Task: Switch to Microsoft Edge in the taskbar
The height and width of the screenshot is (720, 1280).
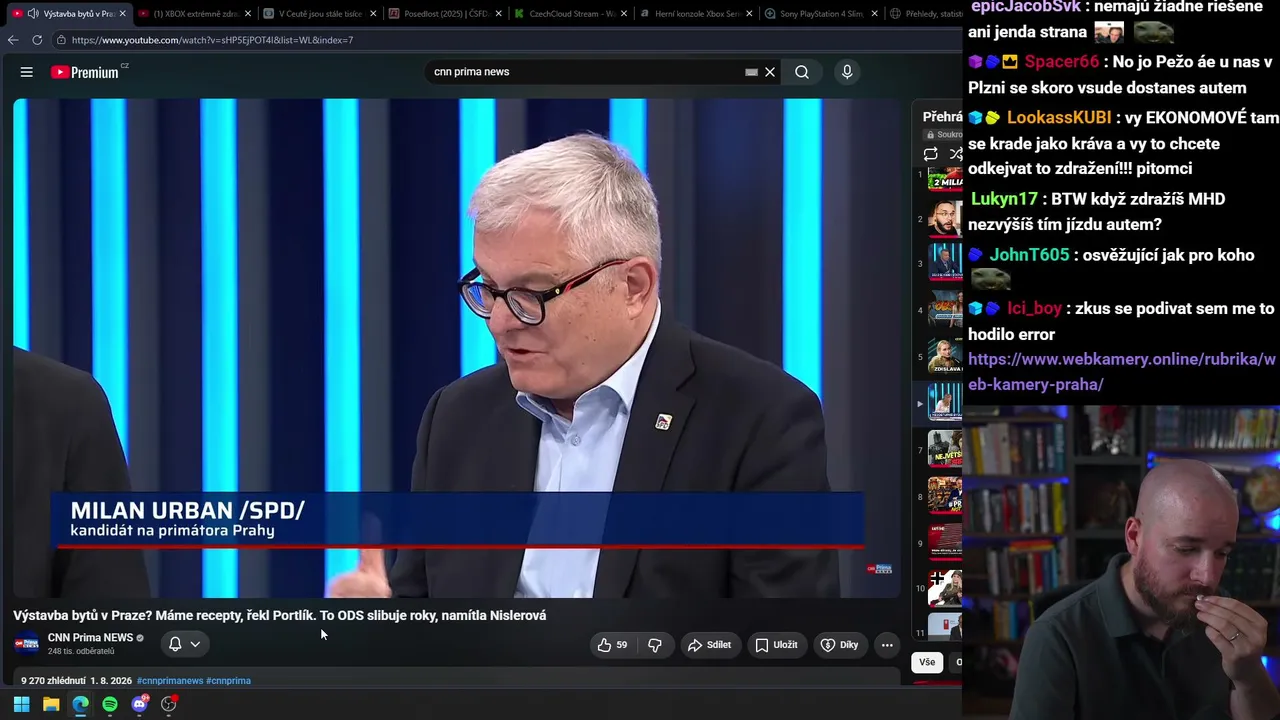Action: point(81,704)
